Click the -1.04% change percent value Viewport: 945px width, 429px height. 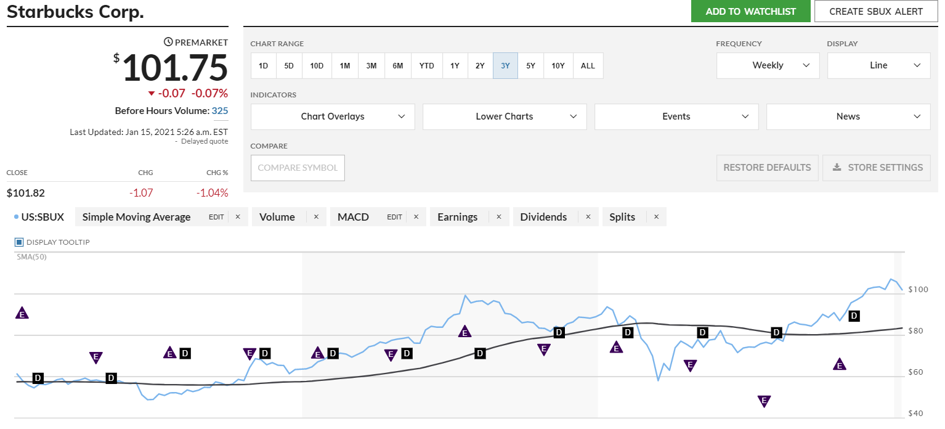tap(212, 193)
